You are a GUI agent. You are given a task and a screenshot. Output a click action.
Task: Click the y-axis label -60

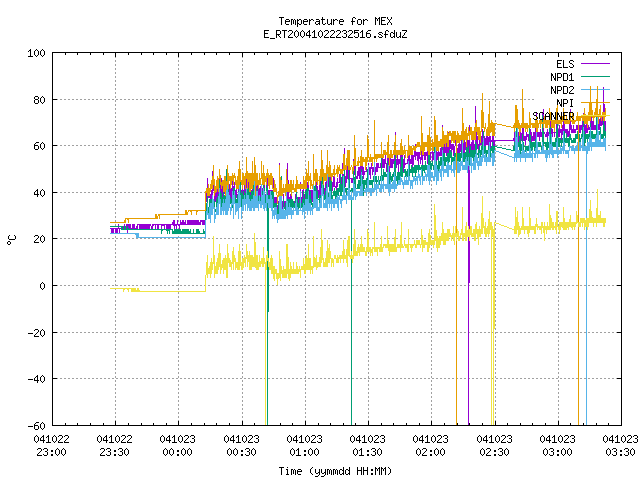pyautogui.click(x=36, y=426)
